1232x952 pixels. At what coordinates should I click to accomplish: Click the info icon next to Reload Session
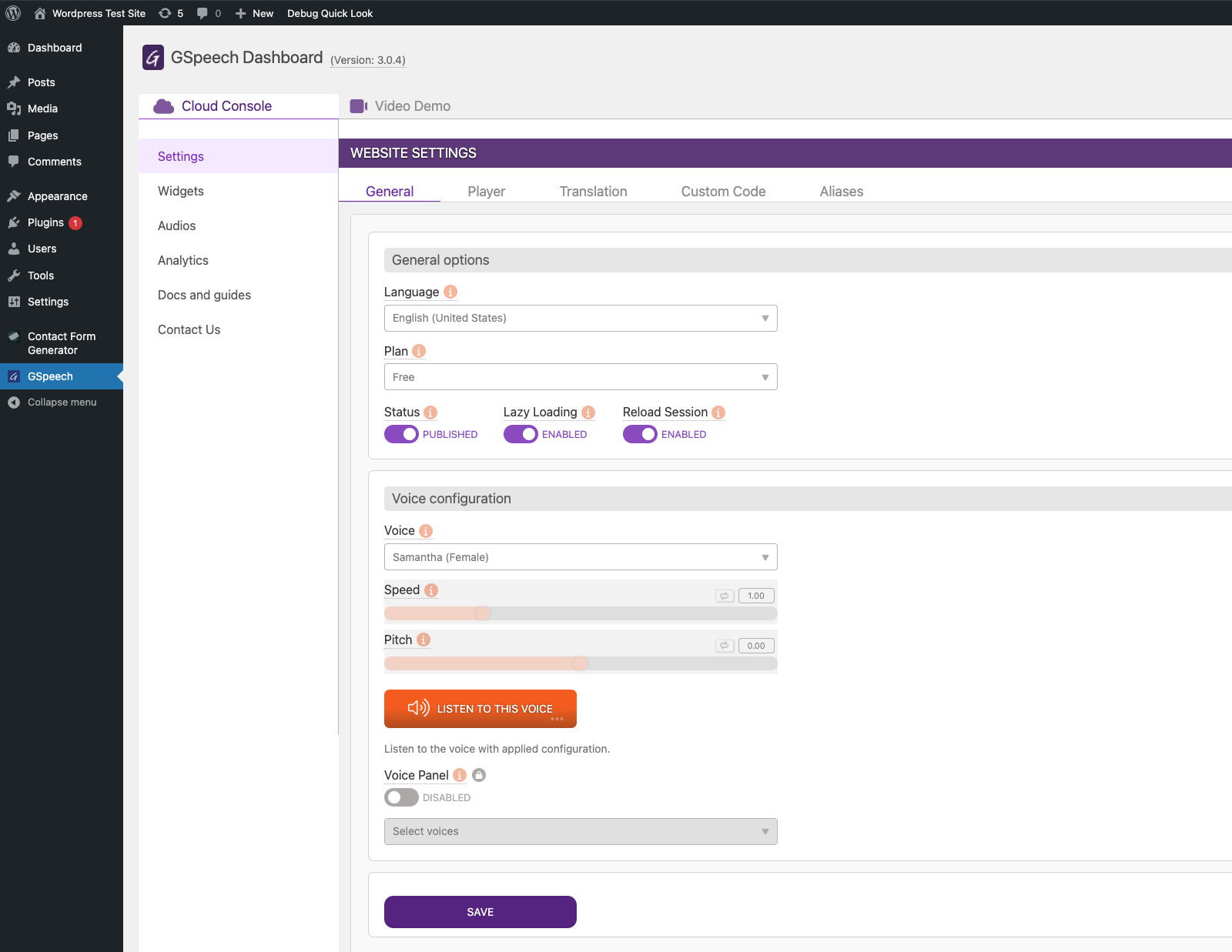pyautogui.click(x=718, y=413)
